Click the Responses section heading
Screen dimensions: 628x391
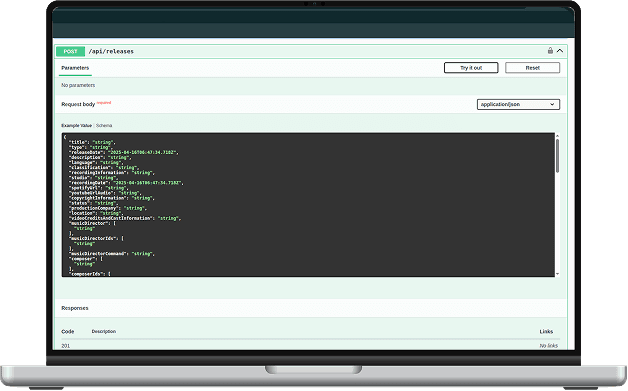tap(75, 308)
